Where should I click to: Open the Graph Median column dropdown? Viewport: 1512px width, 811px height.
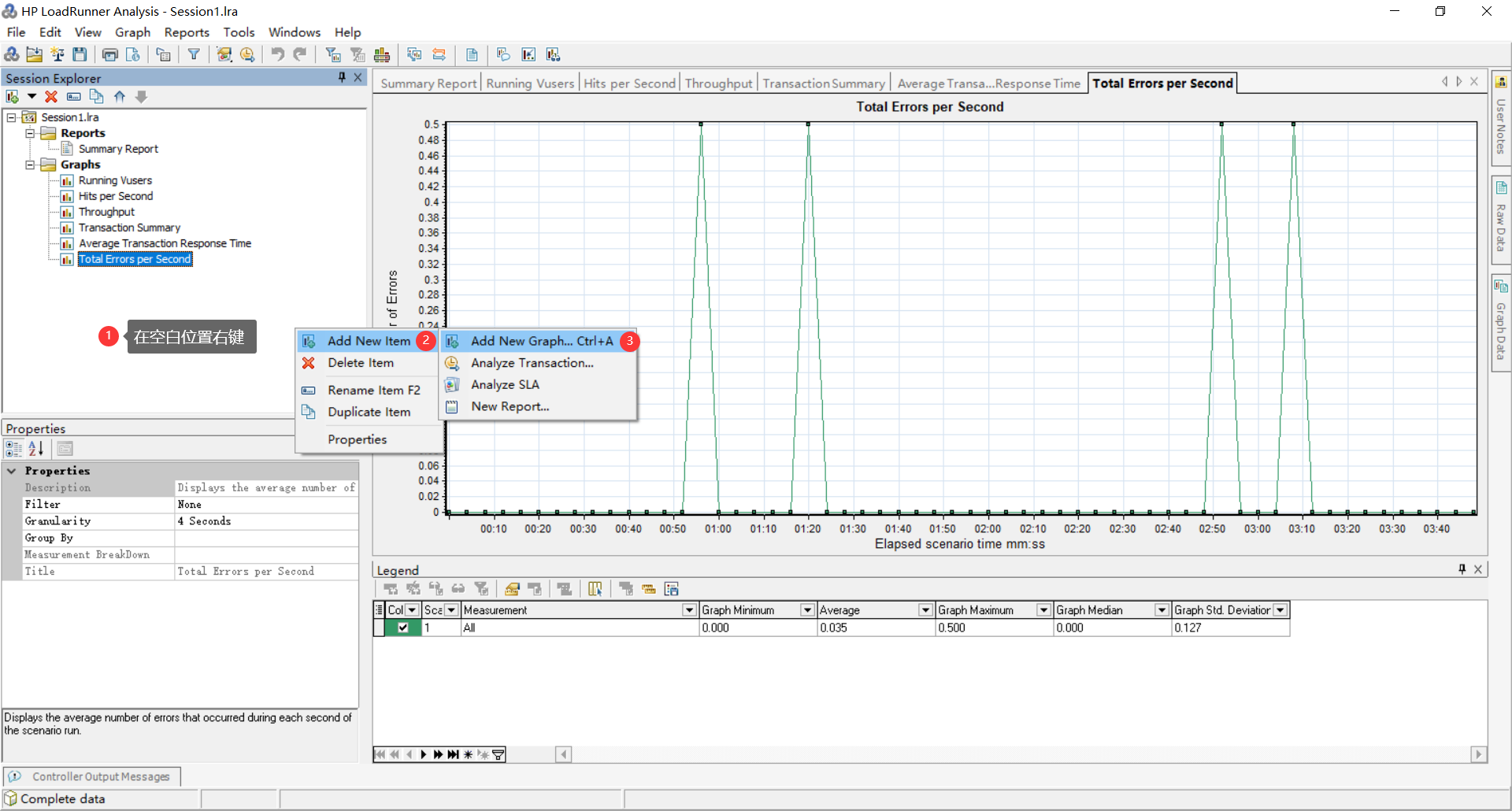coord(1162,610)
